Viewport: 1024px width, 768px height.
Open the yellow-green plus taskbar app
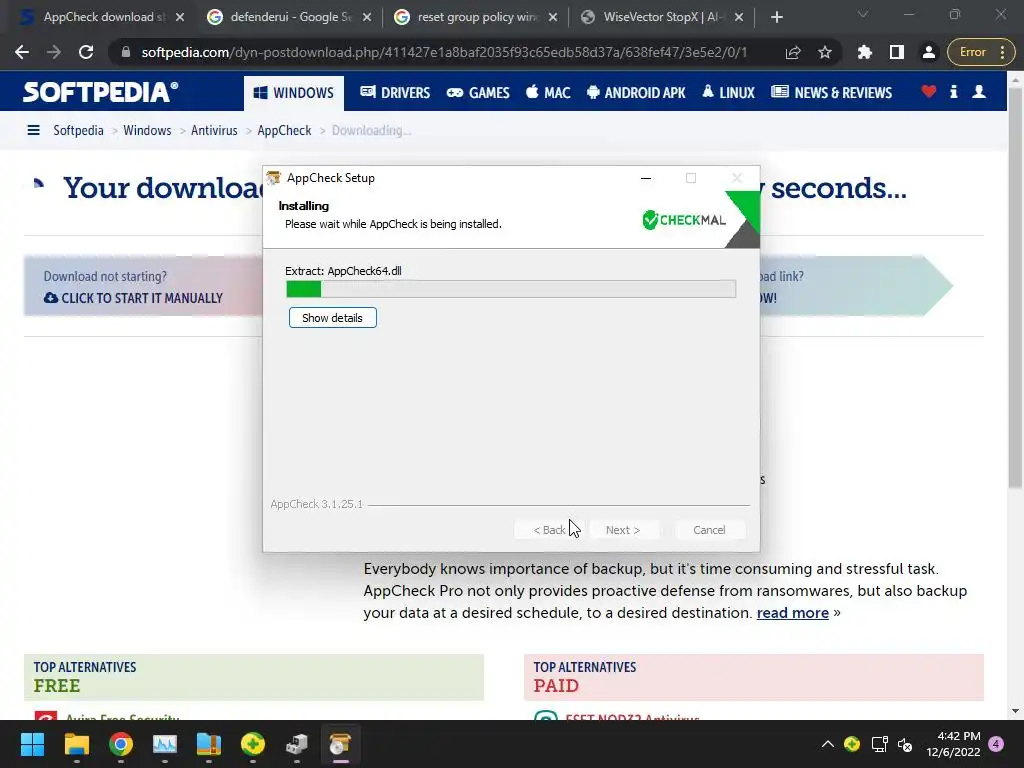pyautogui.click(x=253, y=744)
